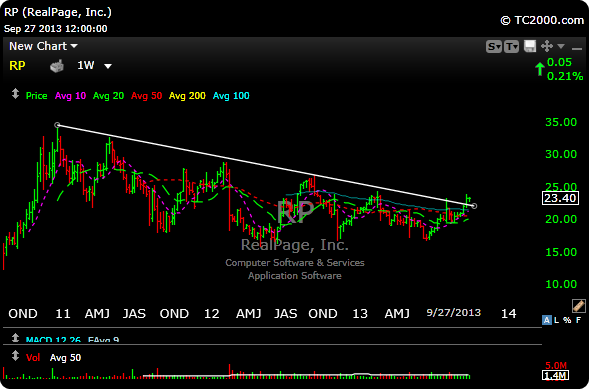This screenshot has width=589, height=389.
Task: Click the green Avg 20 legend label
Action: point(108,96)
